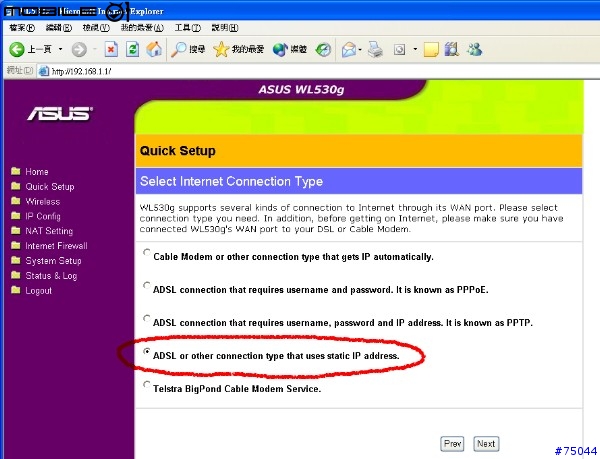Open the Search magnifier toolbar icon
The height and width of the screenshot is (459, 600).
click(178, 49)
